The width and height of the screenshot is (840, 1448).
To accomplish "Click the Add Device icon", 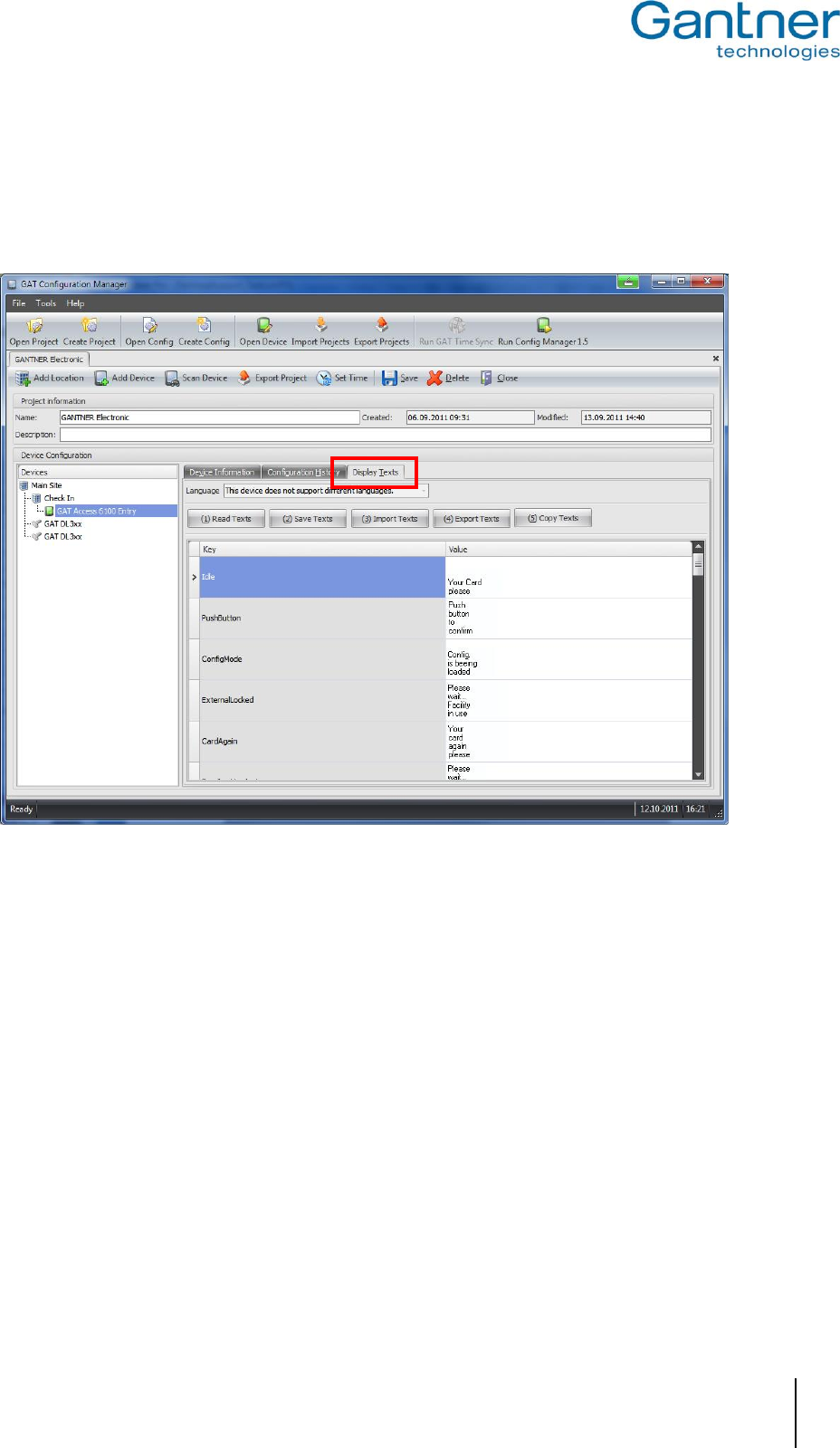I will coord(101,379).
